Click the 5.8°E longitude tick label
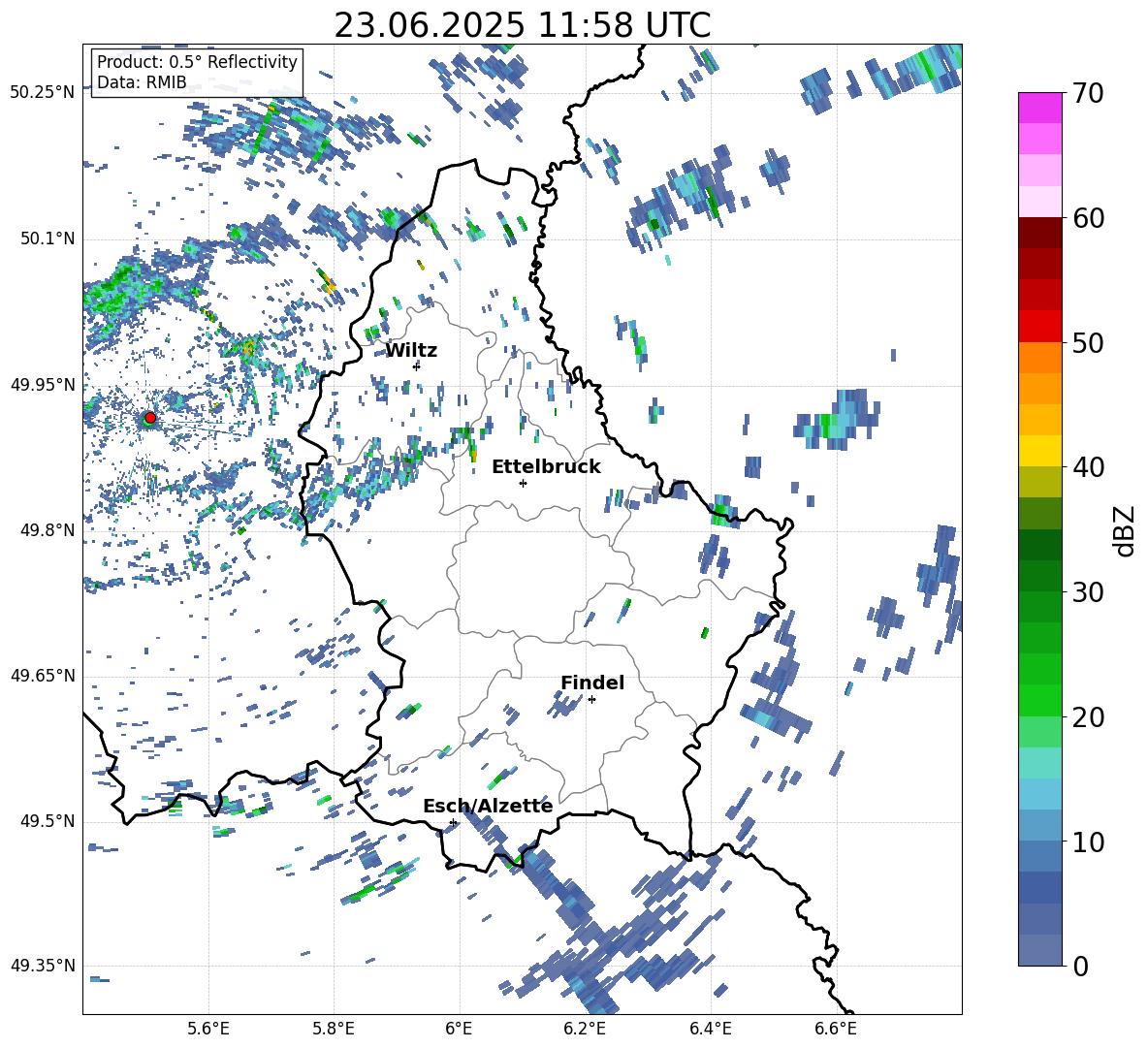 334,1029
